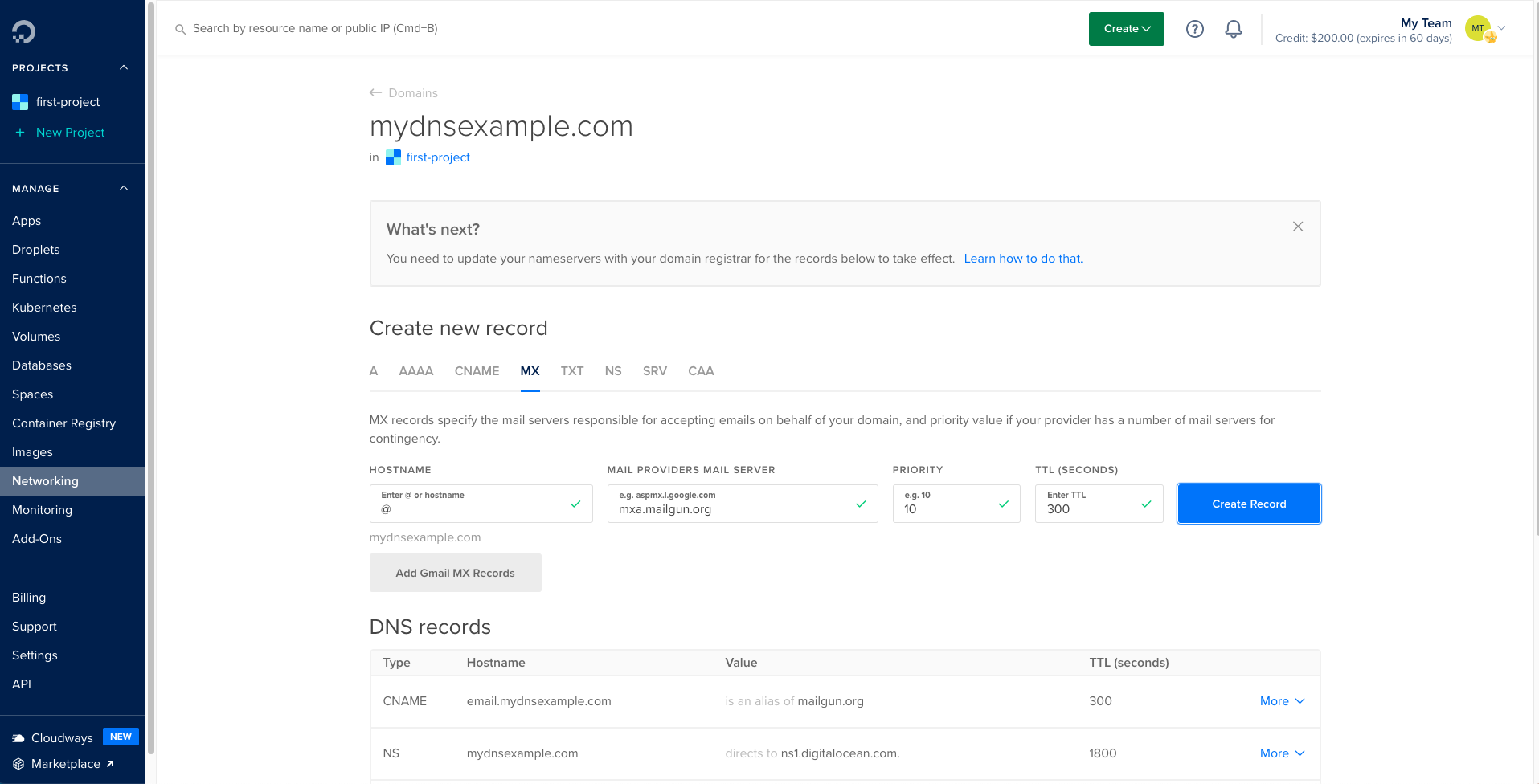The width and height of the screenshot is (1539, 784).
Task: Click the back arrow next to Domains
Action: [x=375, y=93]
